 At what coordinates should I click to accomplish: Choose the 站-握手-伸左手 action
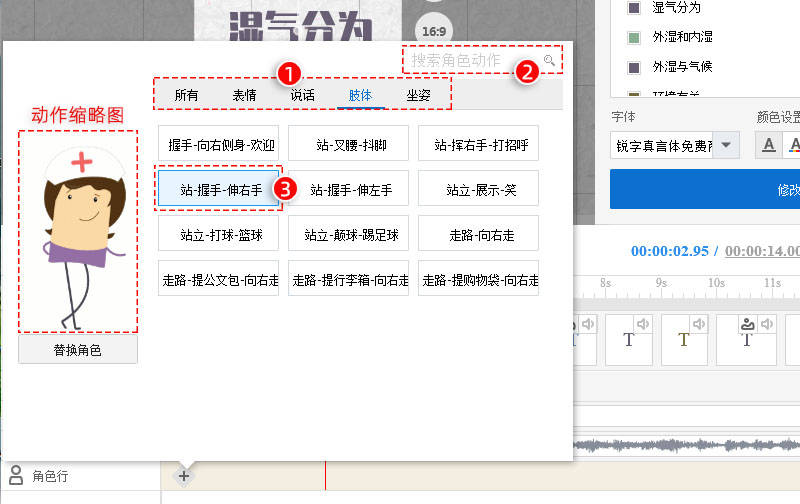coord(348,188)
